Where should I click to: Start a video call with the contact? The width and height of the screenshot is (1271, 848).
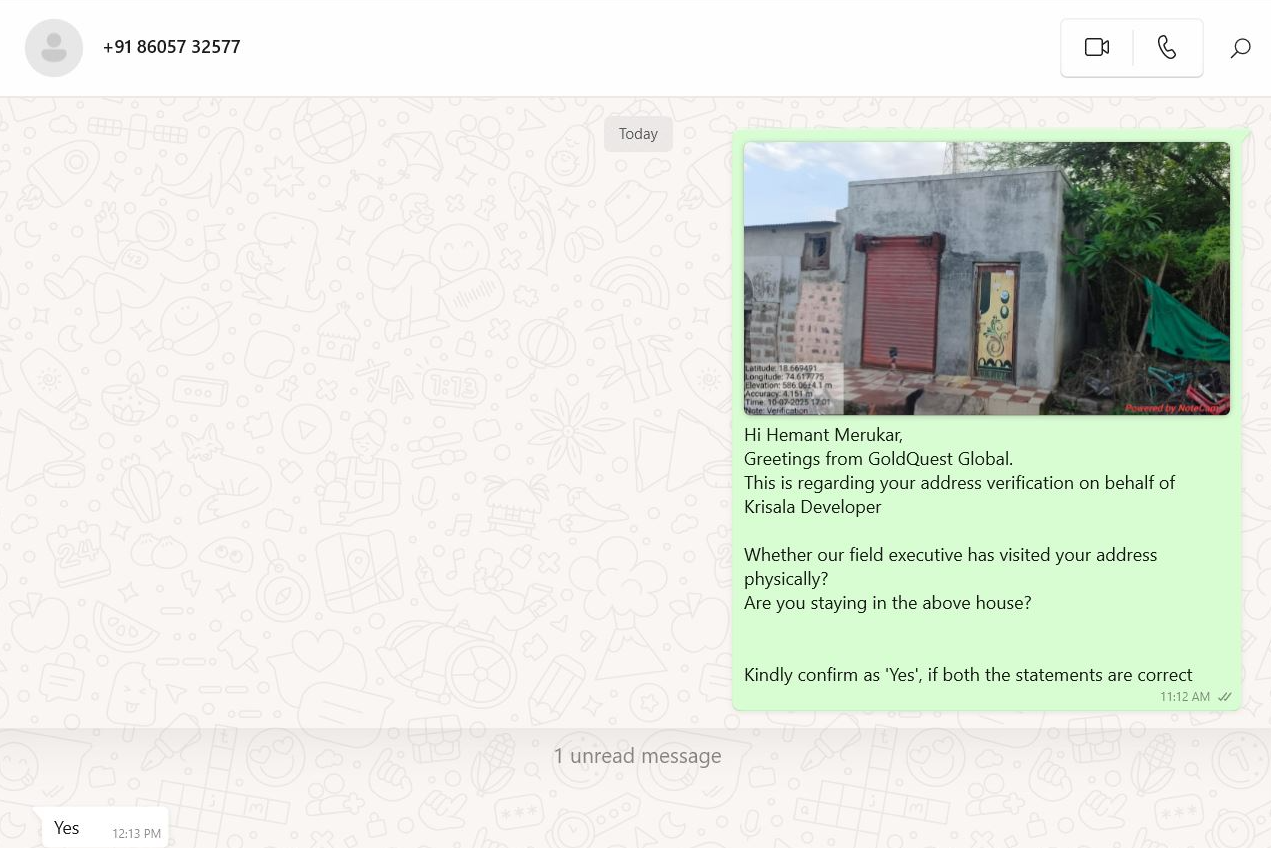(1096, 47)
